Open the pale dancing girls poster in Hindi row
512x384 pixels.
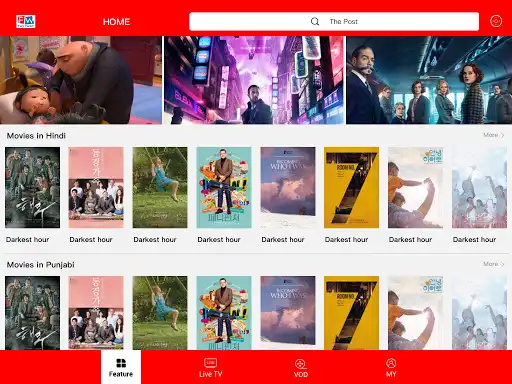[x=479, y=188]
